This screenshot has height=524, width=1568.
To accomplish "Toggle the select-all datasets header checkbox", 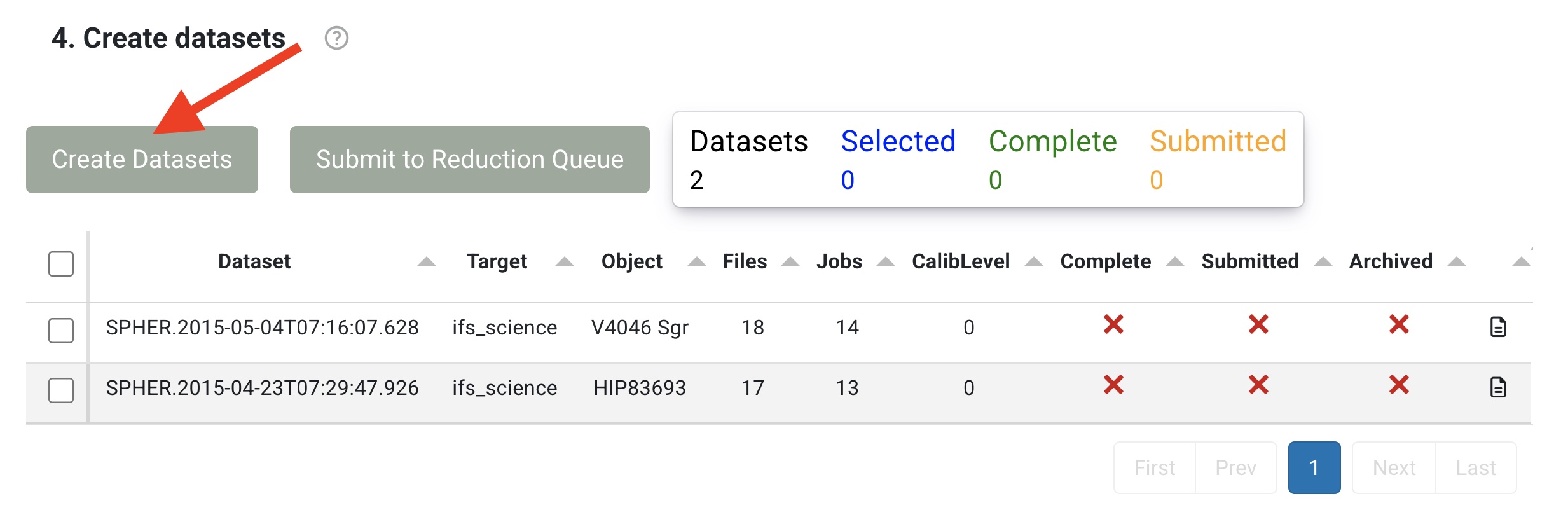I will tap(61, 263).
